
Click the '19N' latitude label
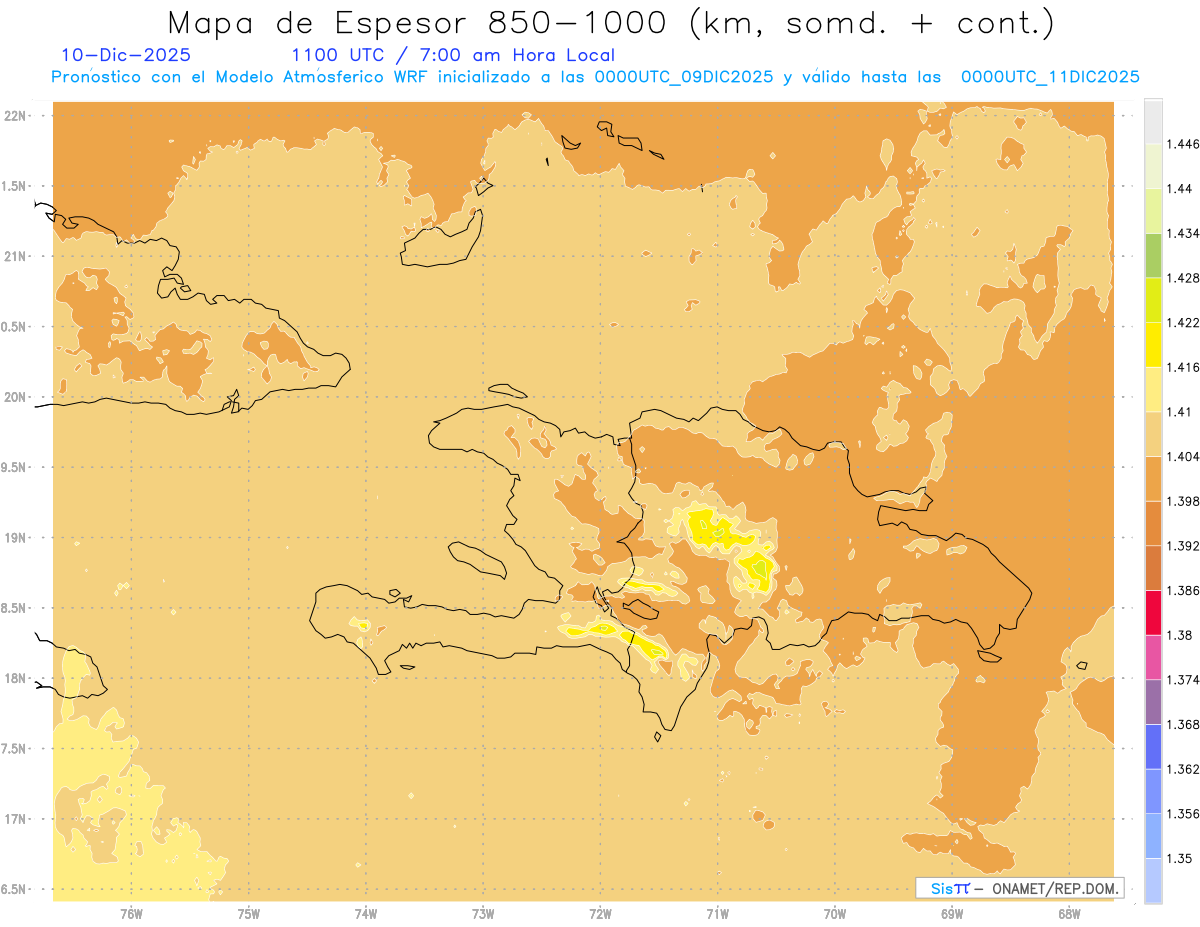[16, 538]
